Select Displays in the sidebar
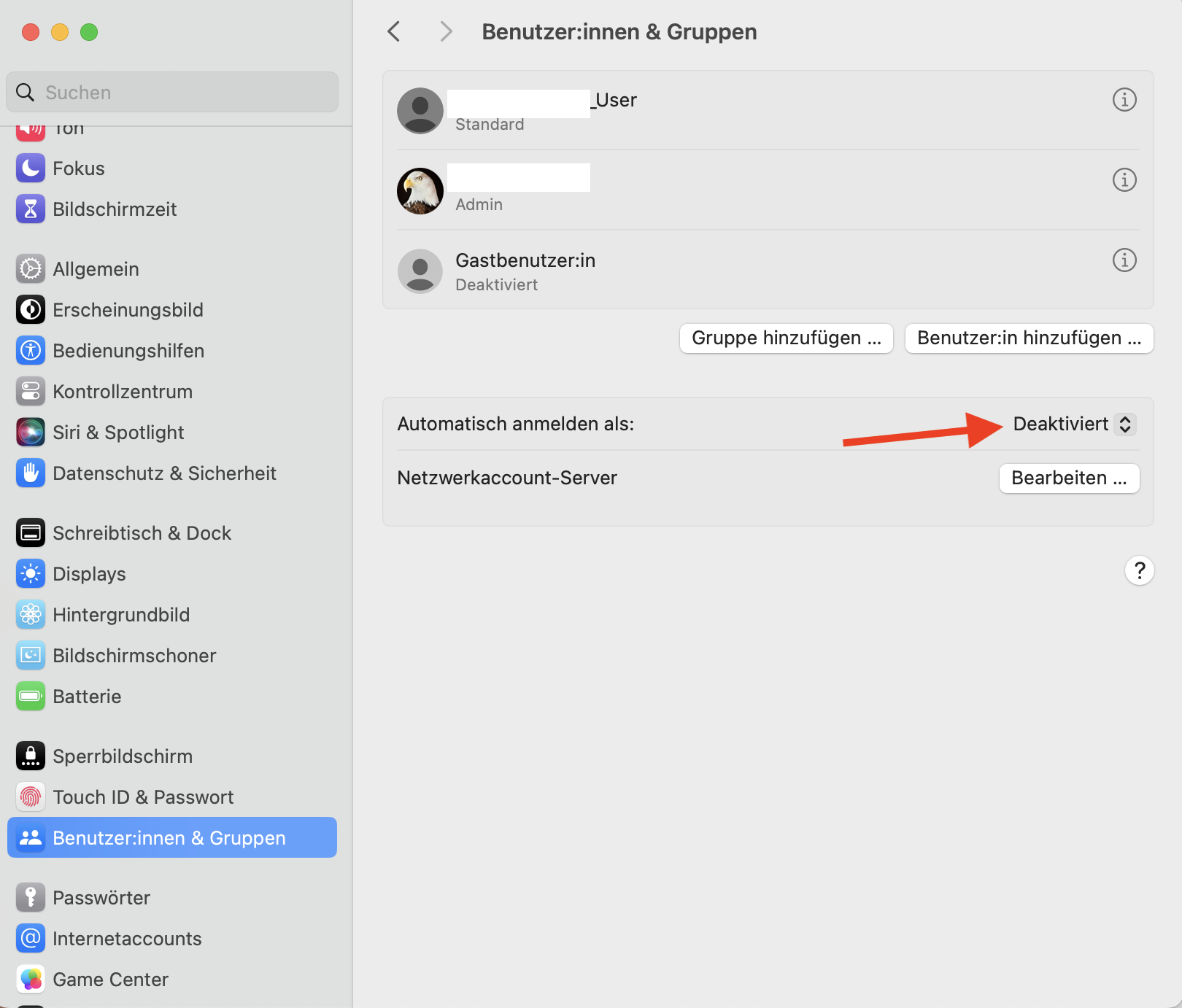The image size is (1182, 1008). (x=172, y=574)
